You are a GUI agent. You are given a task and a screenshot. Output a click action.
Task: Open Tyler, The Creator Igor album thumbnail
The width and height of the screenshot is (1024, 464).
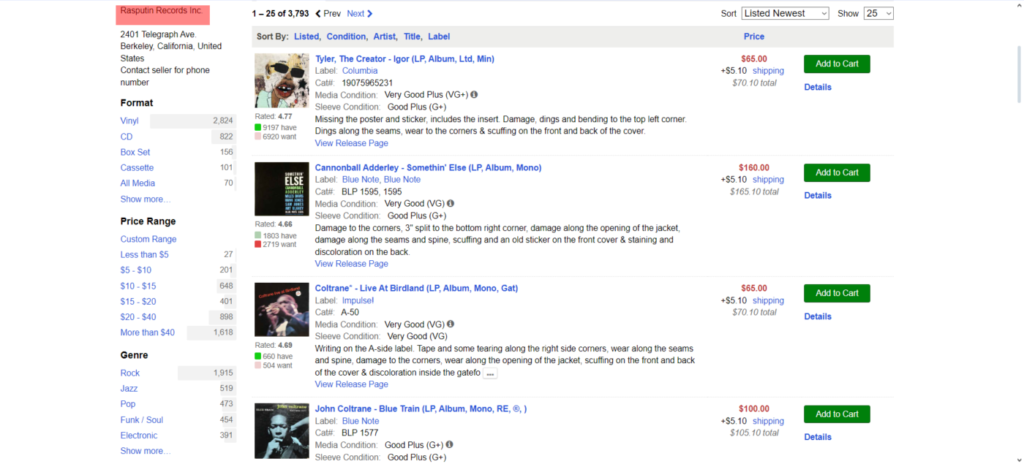pos(281,81)
